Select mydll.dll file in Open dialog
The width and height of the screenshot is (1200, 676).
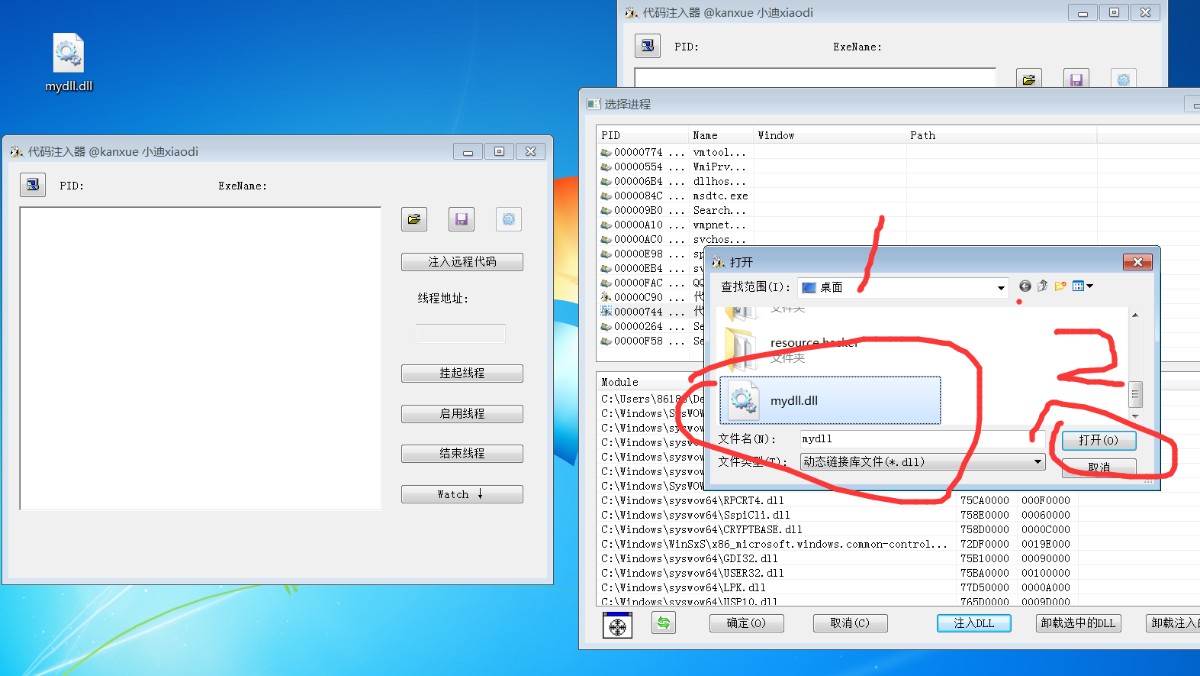831,400
